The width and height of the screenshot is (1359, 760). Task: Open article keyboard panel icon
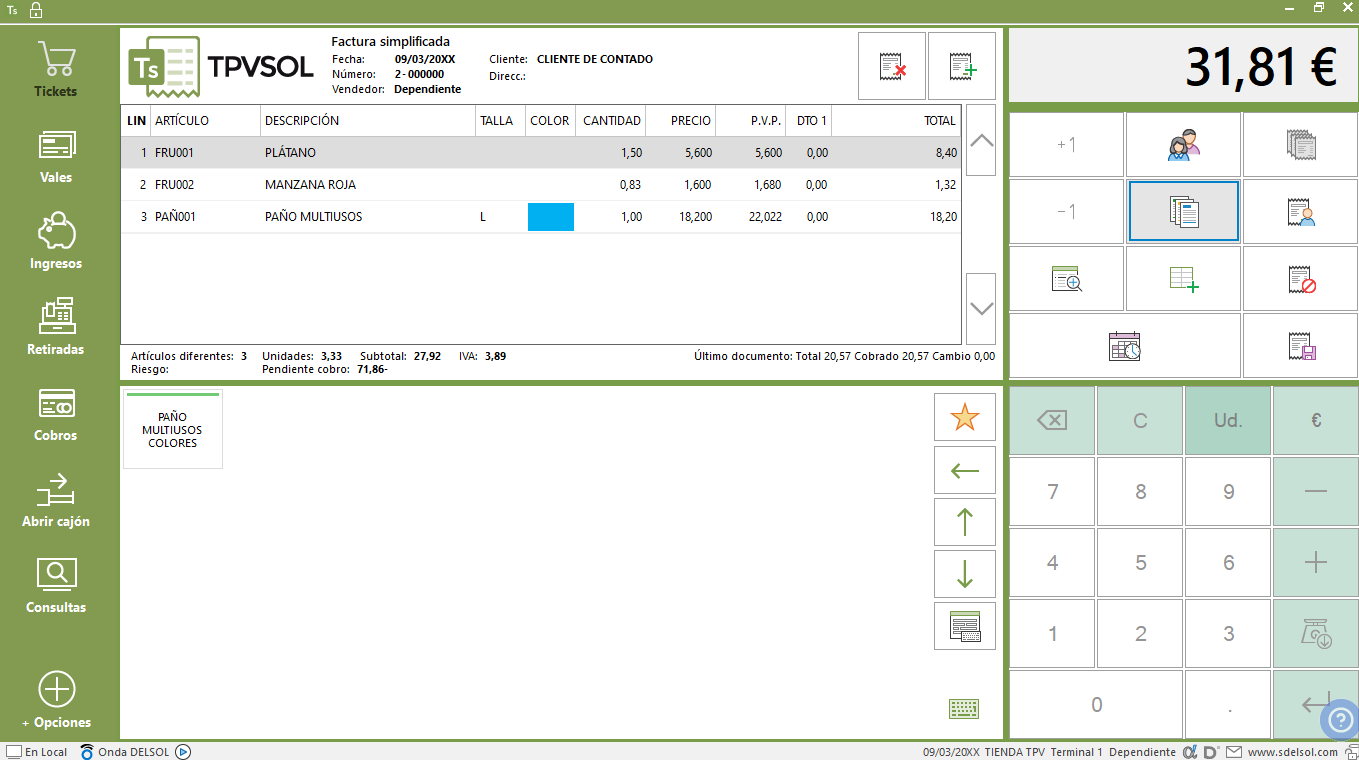[x=964, y=626]
